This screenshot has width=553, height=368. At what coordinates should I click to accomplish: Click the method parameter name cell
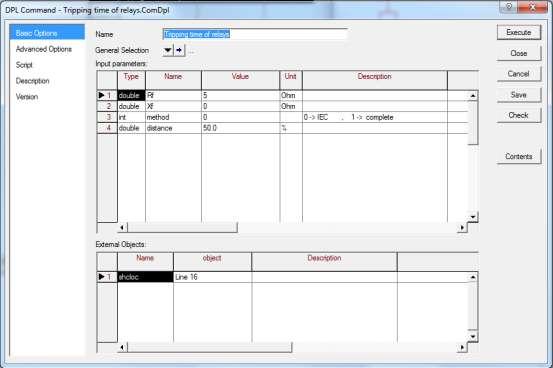tap(173, 117)
